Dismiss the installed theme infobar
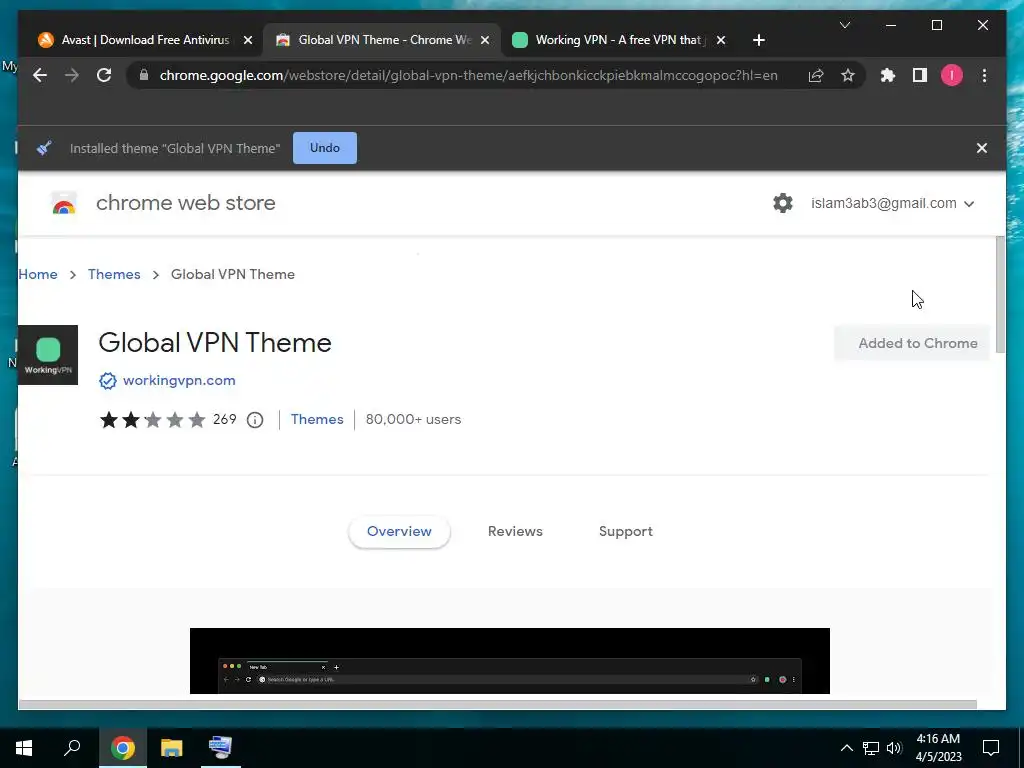This screenshot has height=768, width=1024. pyautogui.click(x=982, y=148)
